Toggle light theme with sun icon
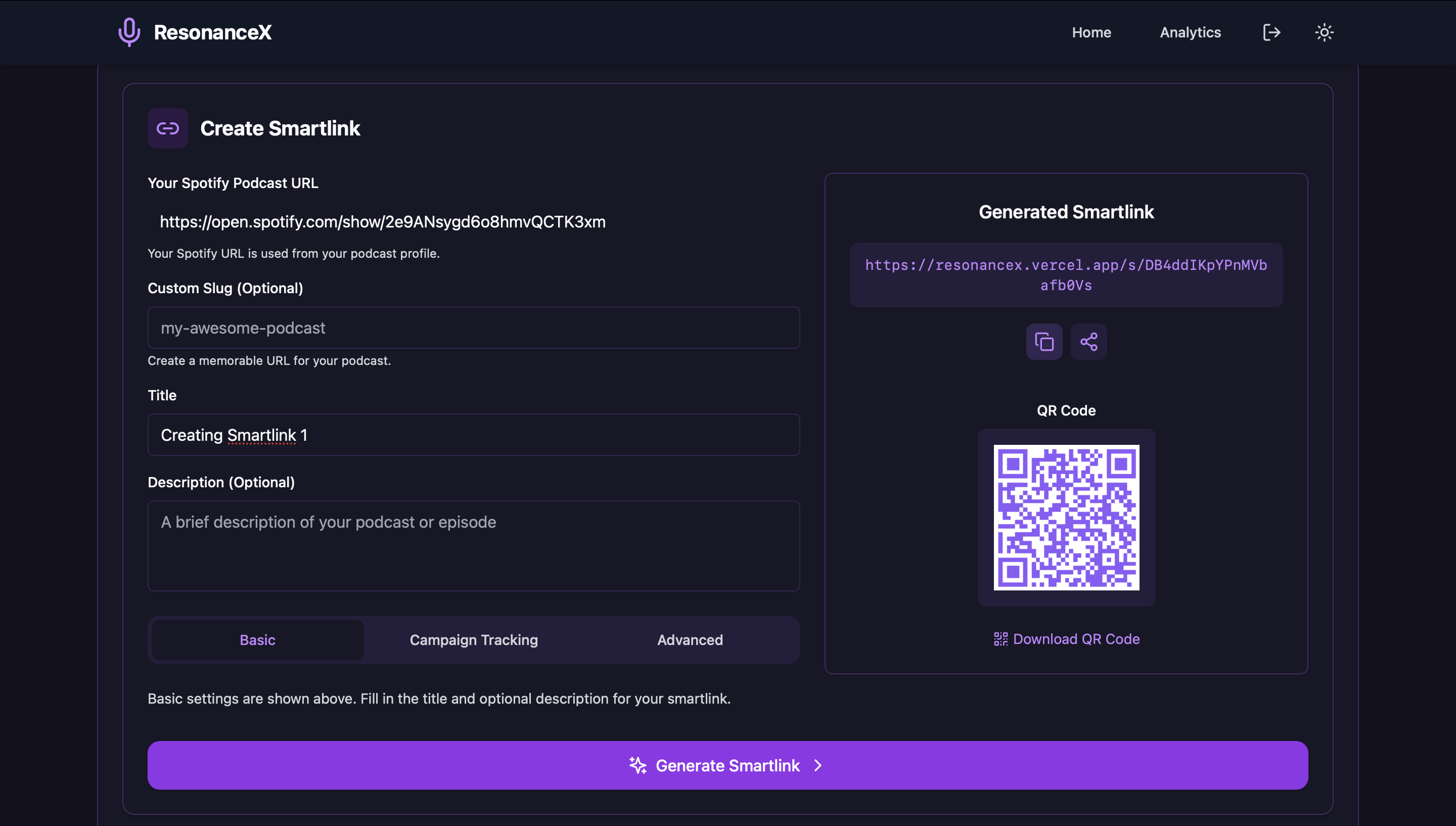This screenshot has height=826, width=1456. coord(1324,32)
